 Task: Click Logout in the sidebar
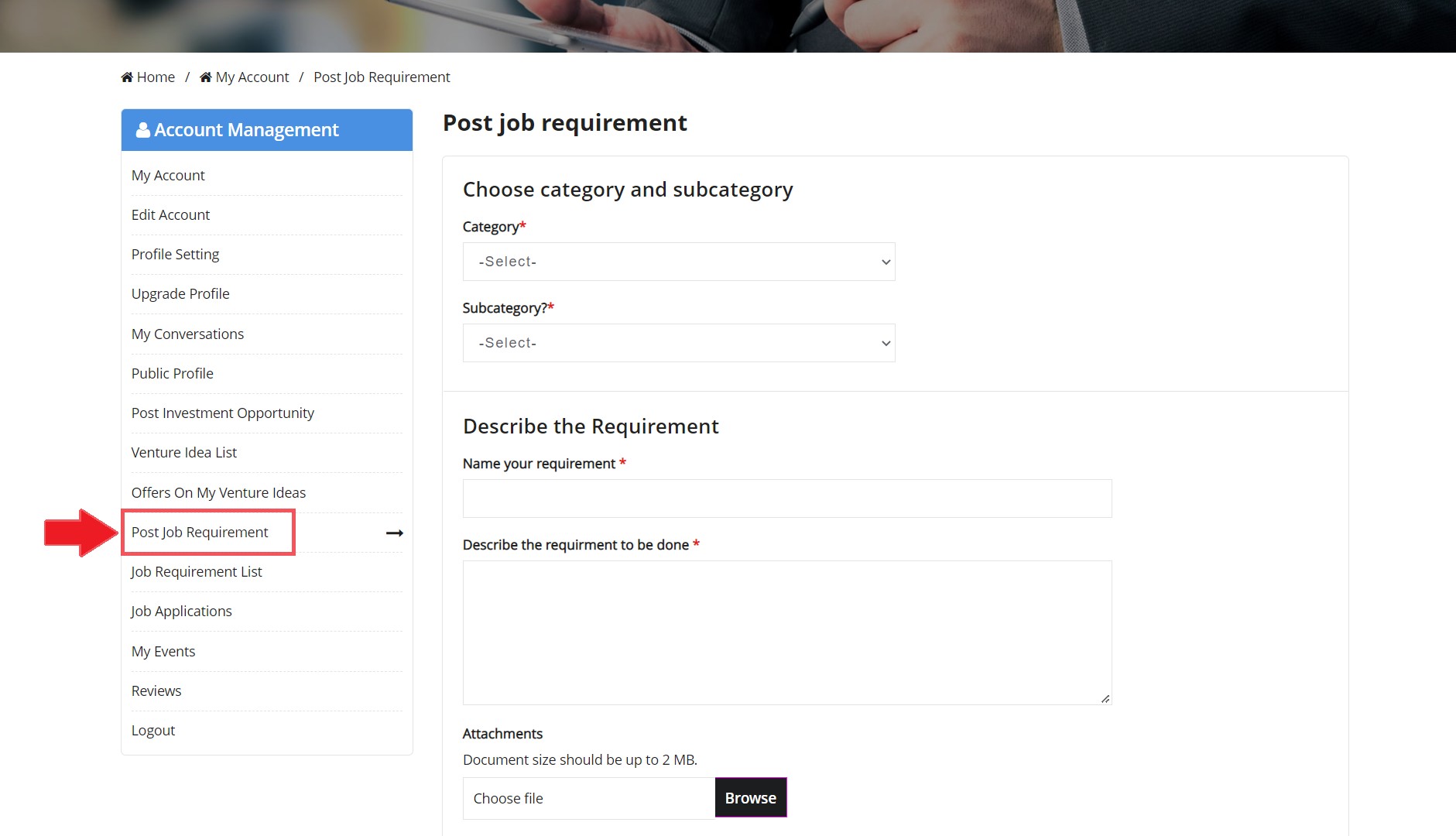tap(153, 731)
